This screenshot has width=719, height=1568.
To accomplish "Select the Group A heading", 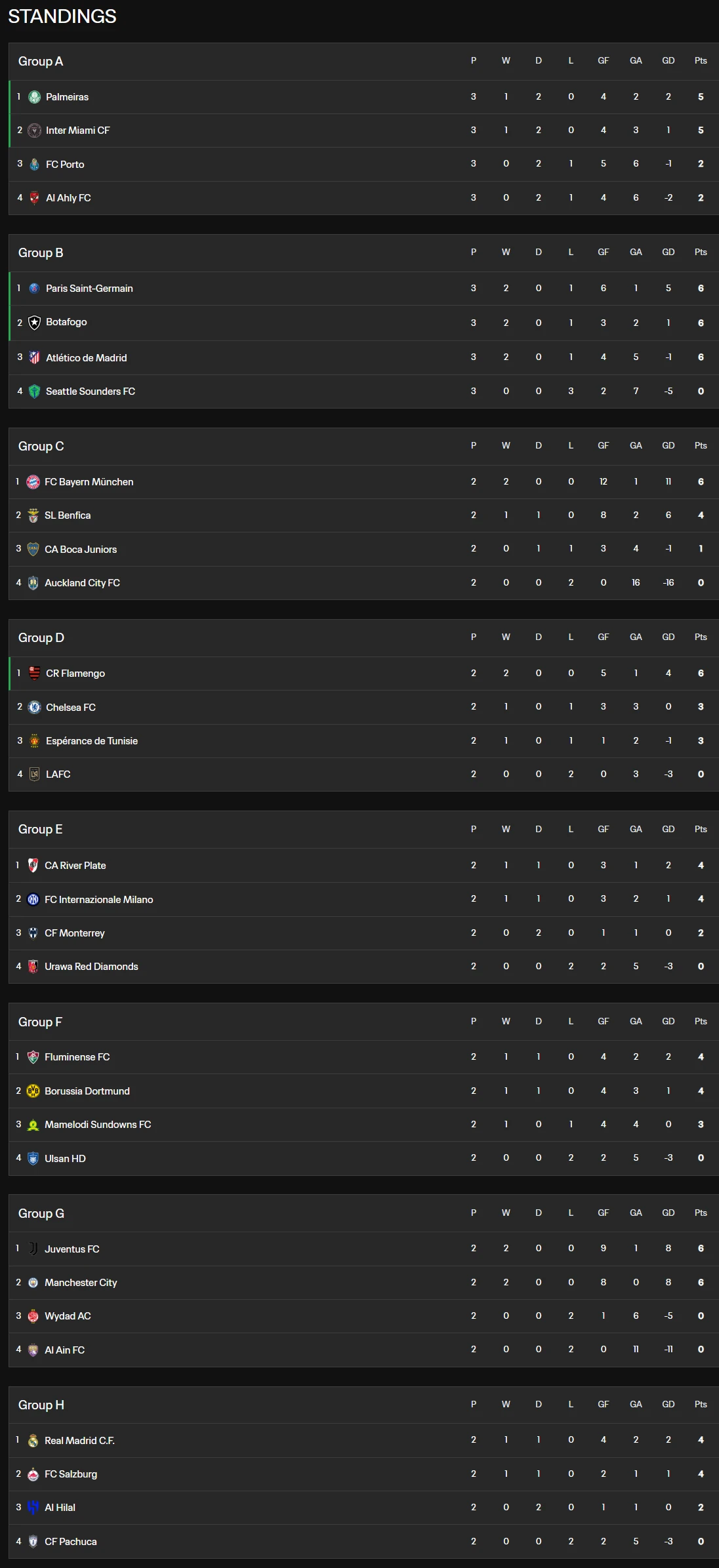I will [41, 62].
